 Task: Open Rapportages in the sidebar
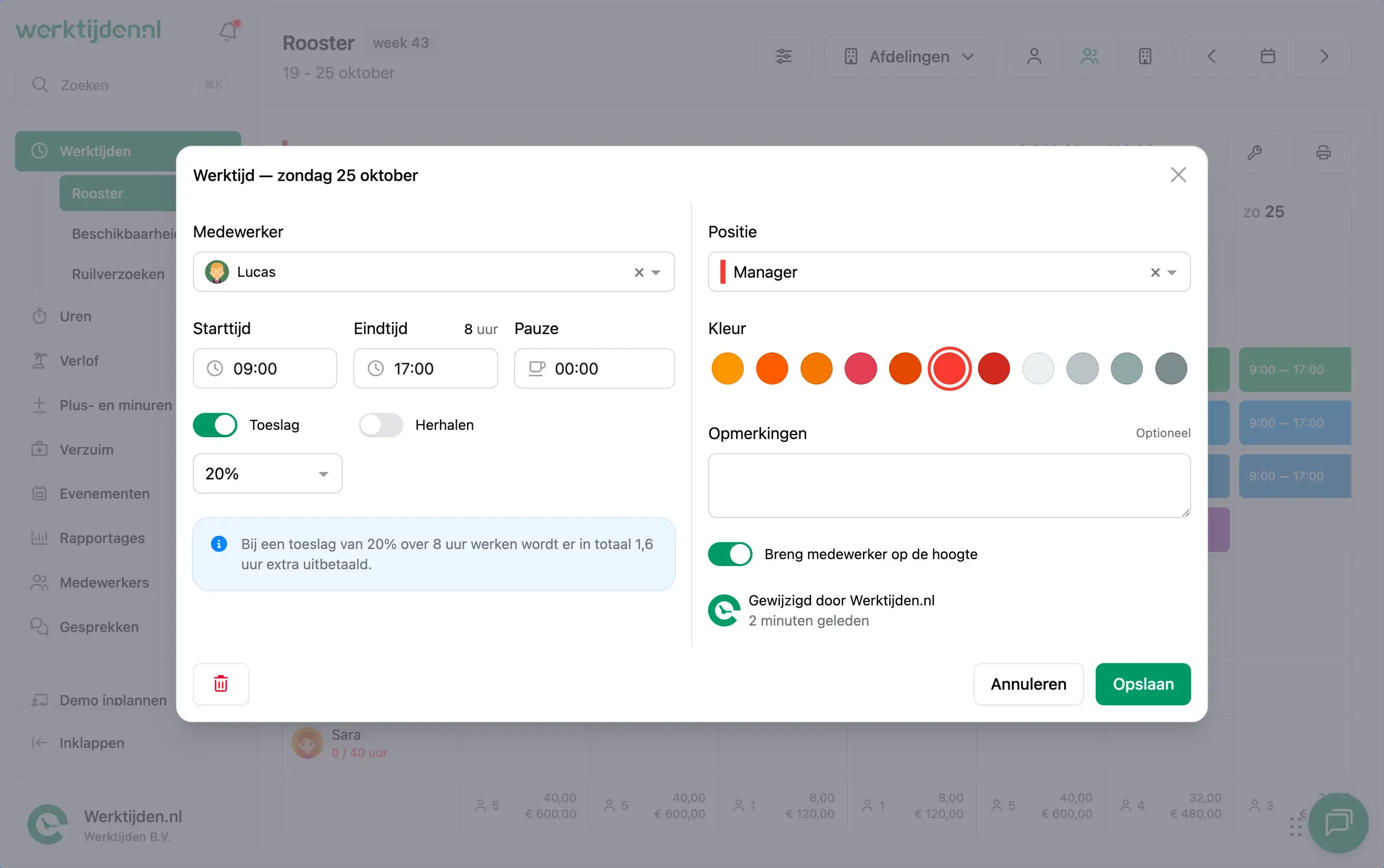(x=102, y=538)
